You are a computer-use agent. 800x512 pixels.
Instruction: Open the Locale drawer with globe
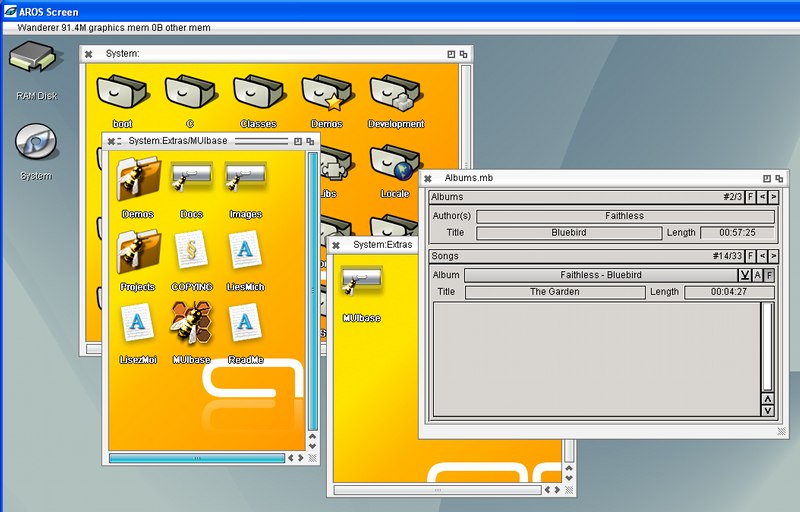pyautogui.click(x=394, y=164)
